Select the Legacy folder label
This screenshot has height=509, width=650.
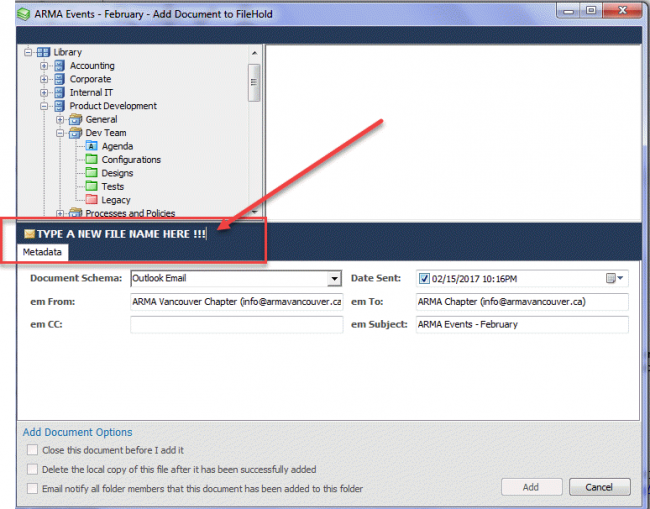116,200
